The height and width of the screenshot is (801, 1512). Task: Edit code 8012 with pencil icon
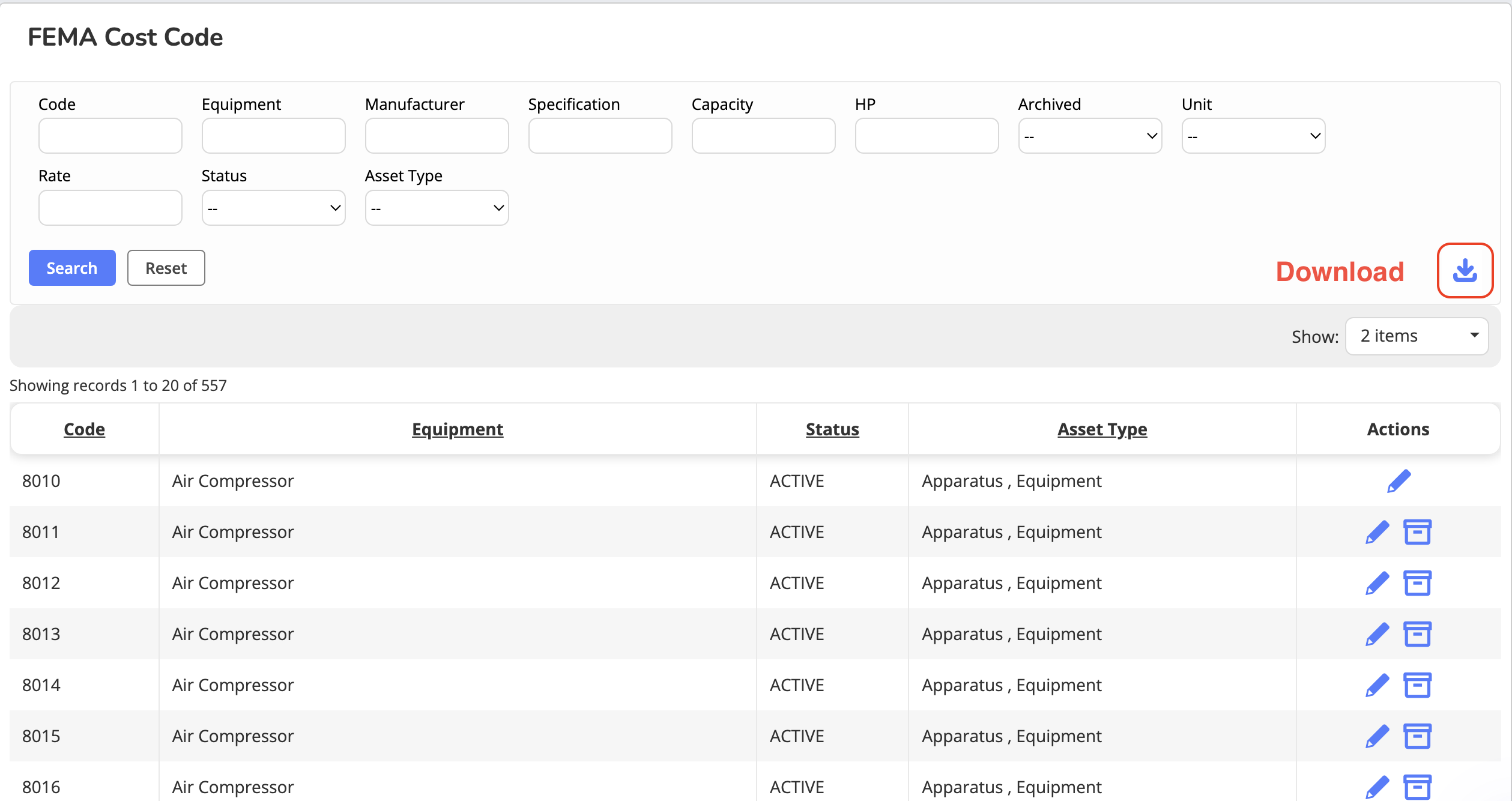pyautogui.click(x=1377, y=583)
